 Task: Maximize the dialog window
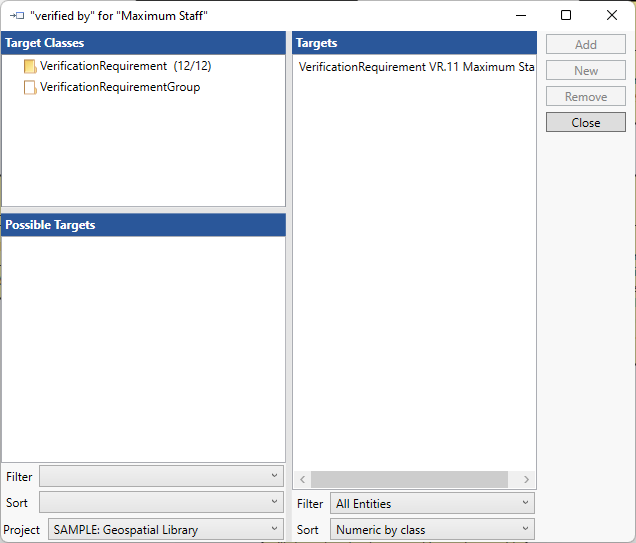click(x=566, y=16)
